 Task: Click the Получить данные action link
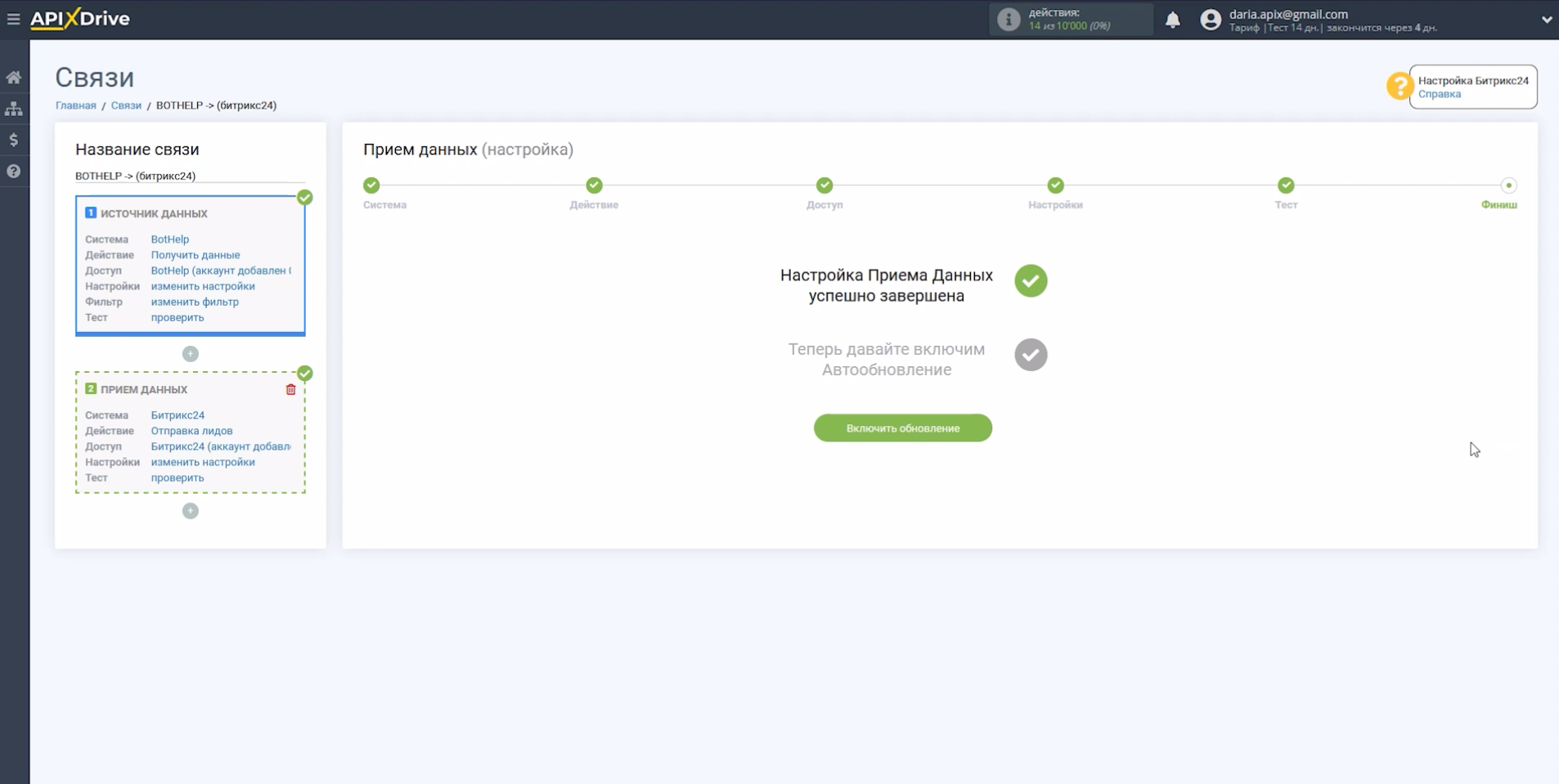click(x=195, y=255)
